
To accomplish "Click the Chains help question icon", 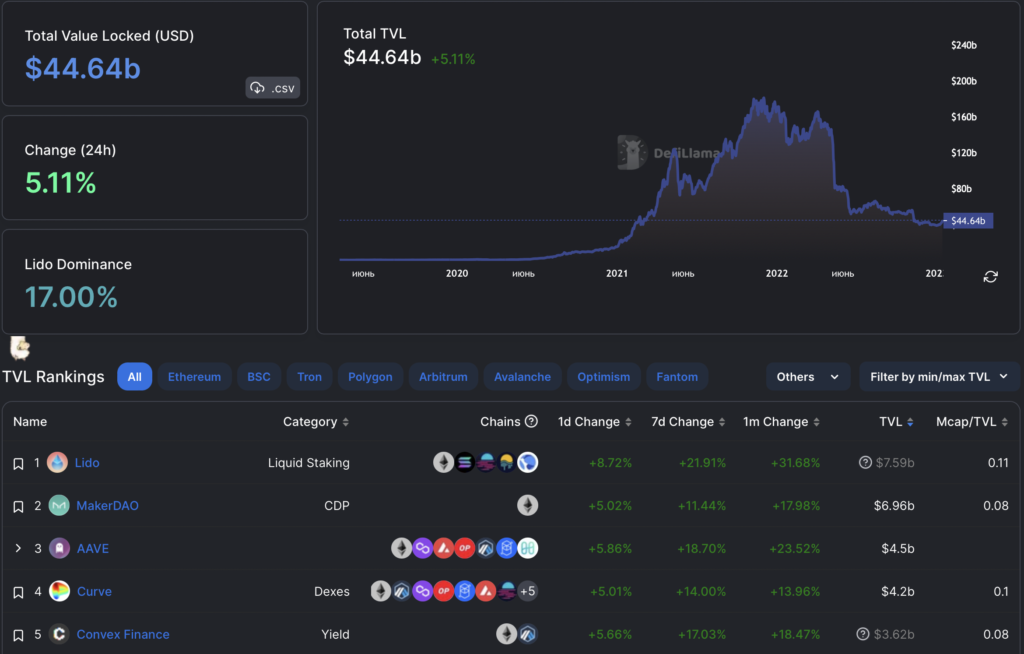I will pyautogui.click(x=531, y=422).
